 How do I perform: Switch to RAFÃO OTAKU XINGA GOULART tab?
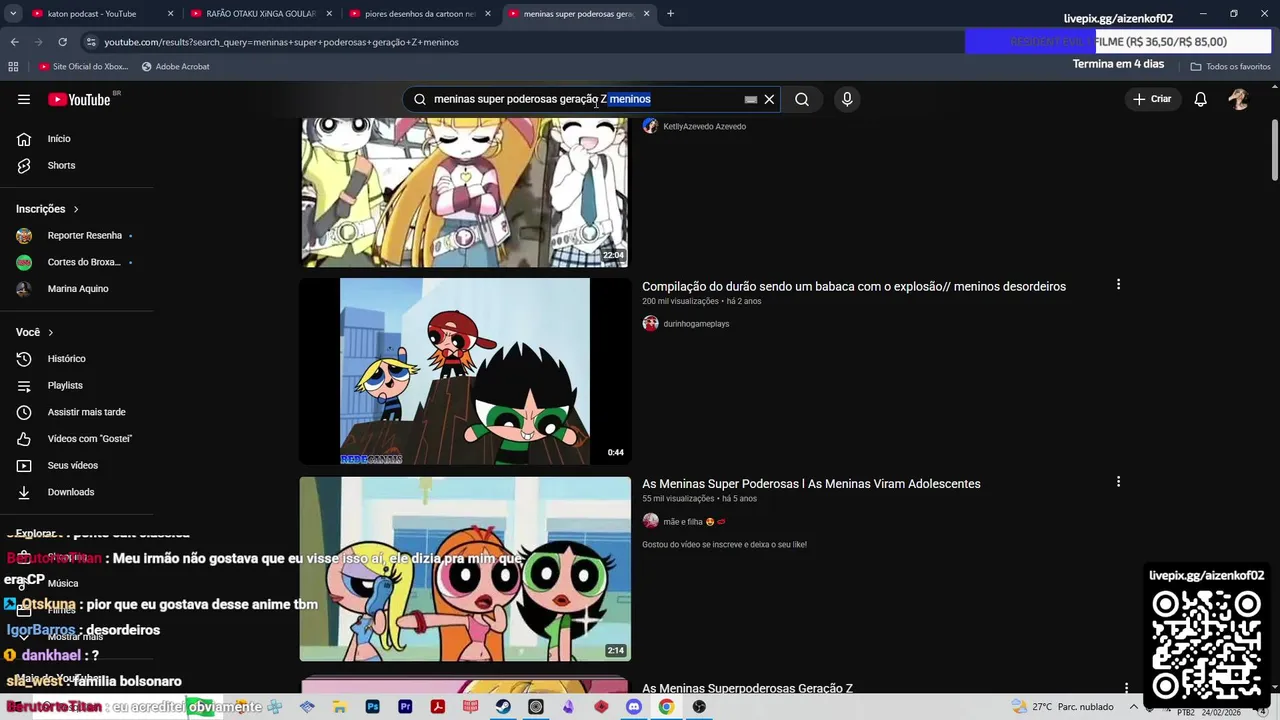pyautogui.click(x=261, y=14)
